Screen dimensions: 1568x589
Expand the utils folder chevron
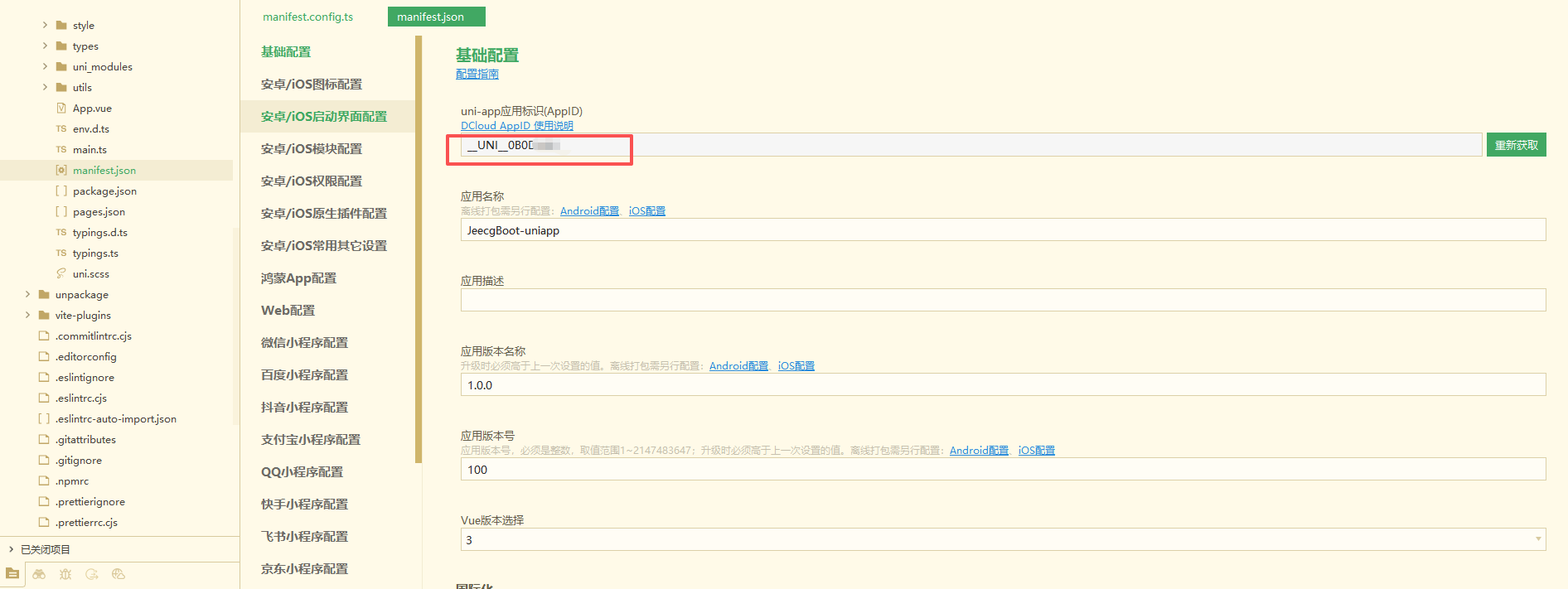tap(45, 88)
